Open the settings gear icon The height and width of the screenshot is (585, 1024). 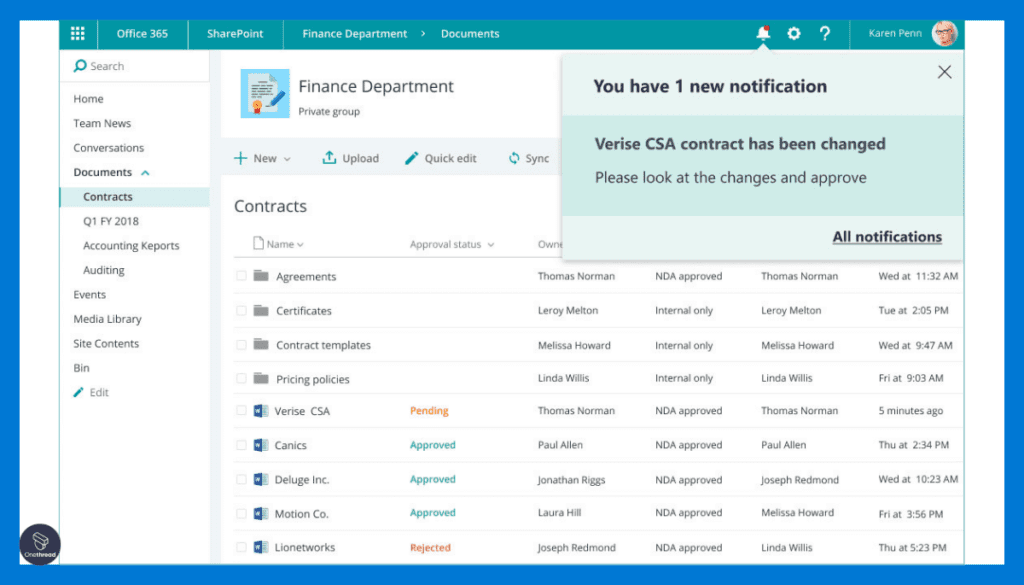pos(793,33)
